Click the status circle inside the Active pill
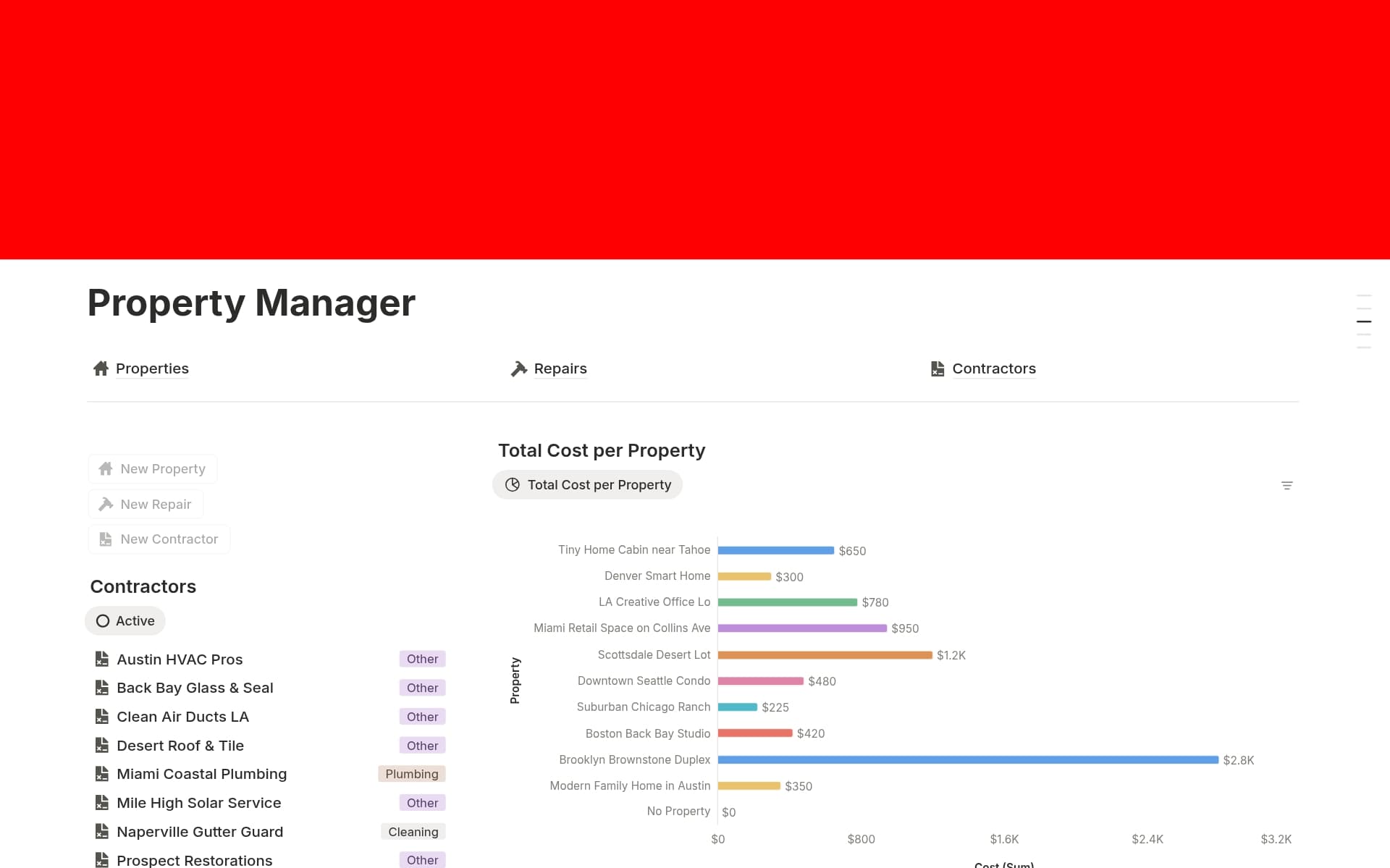 coord(104,620)
